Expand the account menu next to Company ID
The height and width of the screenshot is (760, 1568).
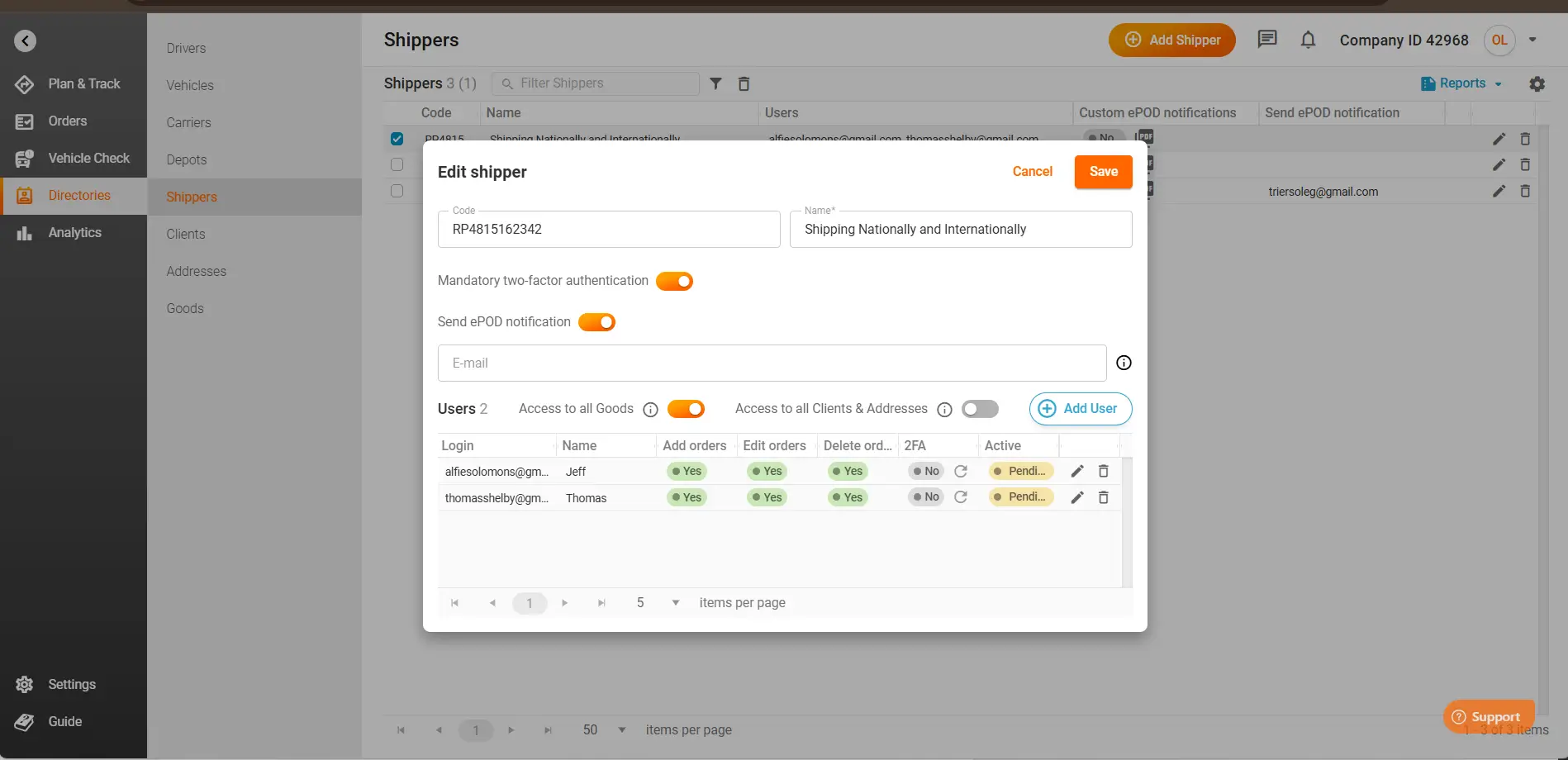[1533, 40]
